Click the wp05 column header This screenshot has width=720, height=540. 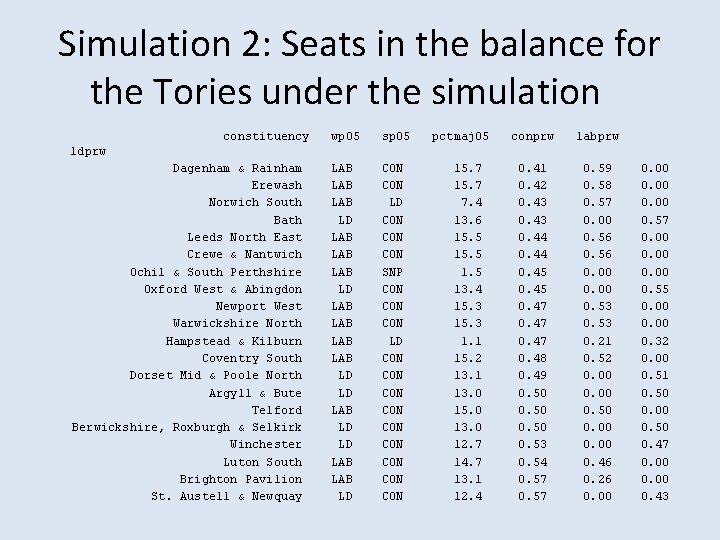(x=343, y=134)
